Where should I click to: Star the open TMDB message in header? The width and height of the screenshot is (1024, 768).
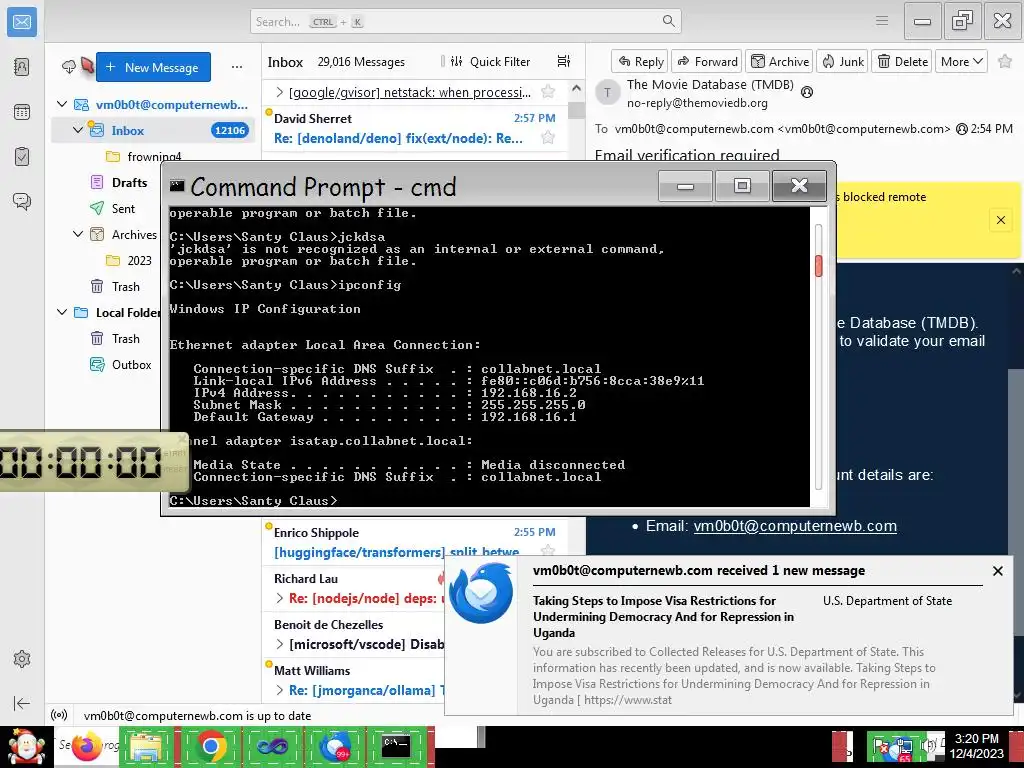1005,61
